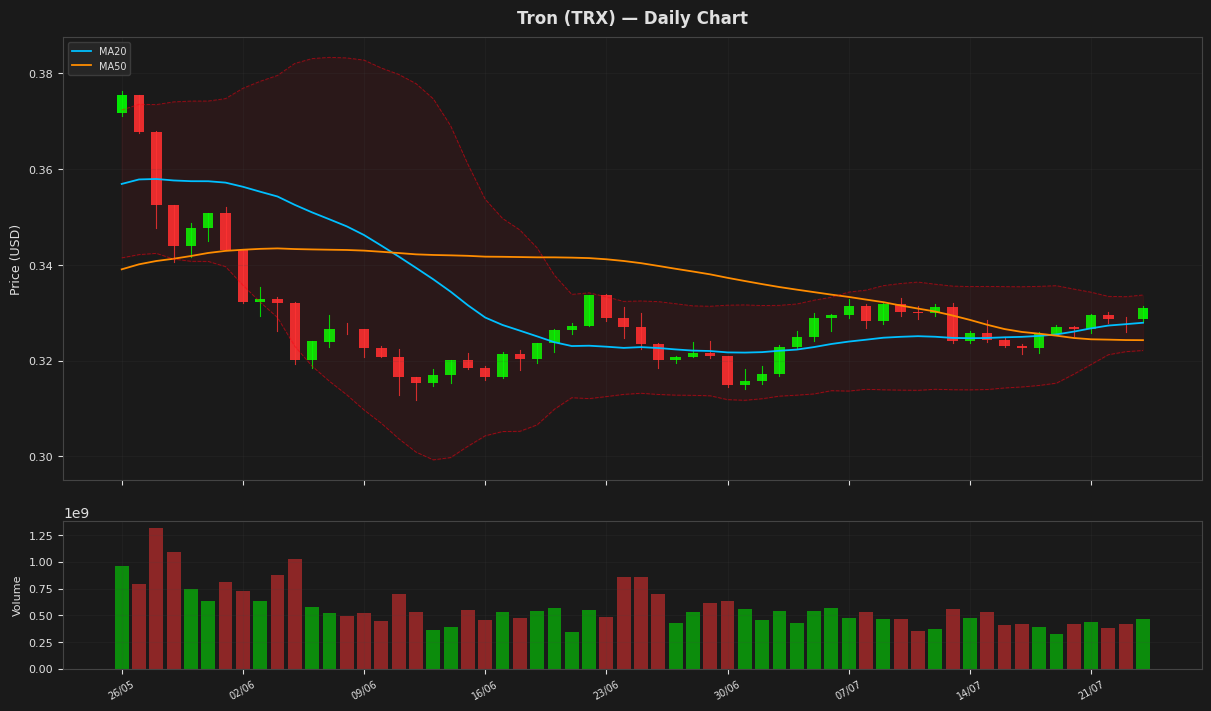Select the MA50 entry in the legend

(100, 66)
